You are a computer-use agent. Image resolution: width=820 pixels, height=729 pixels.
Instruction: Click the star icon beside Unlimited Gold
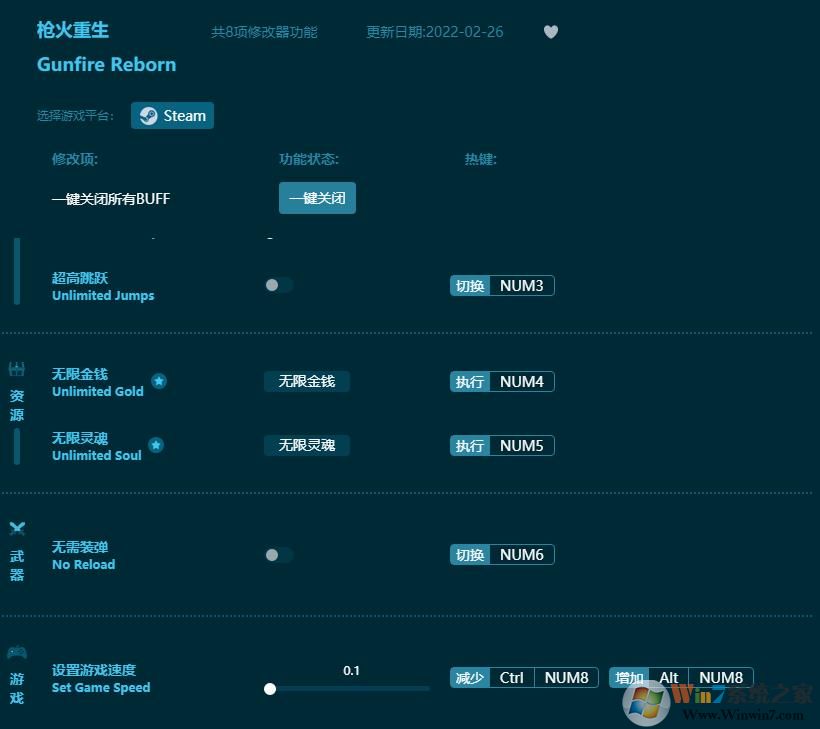159,380
